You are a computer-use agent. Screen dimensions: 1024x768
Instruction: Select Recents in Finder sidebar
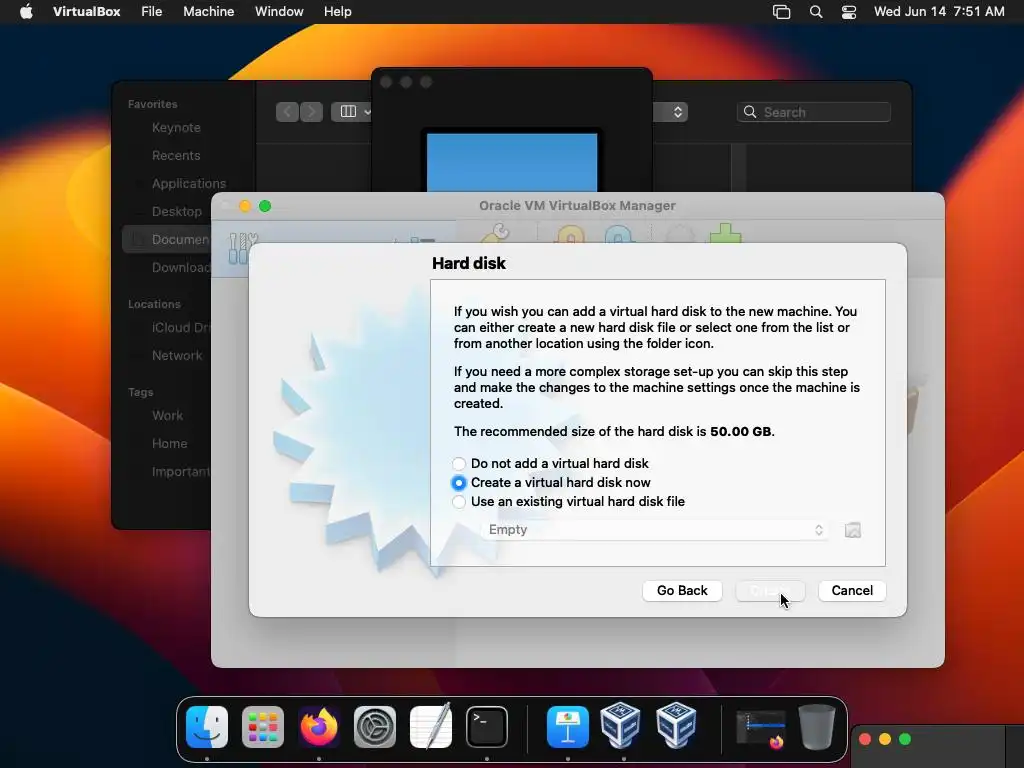pos(176,155)
